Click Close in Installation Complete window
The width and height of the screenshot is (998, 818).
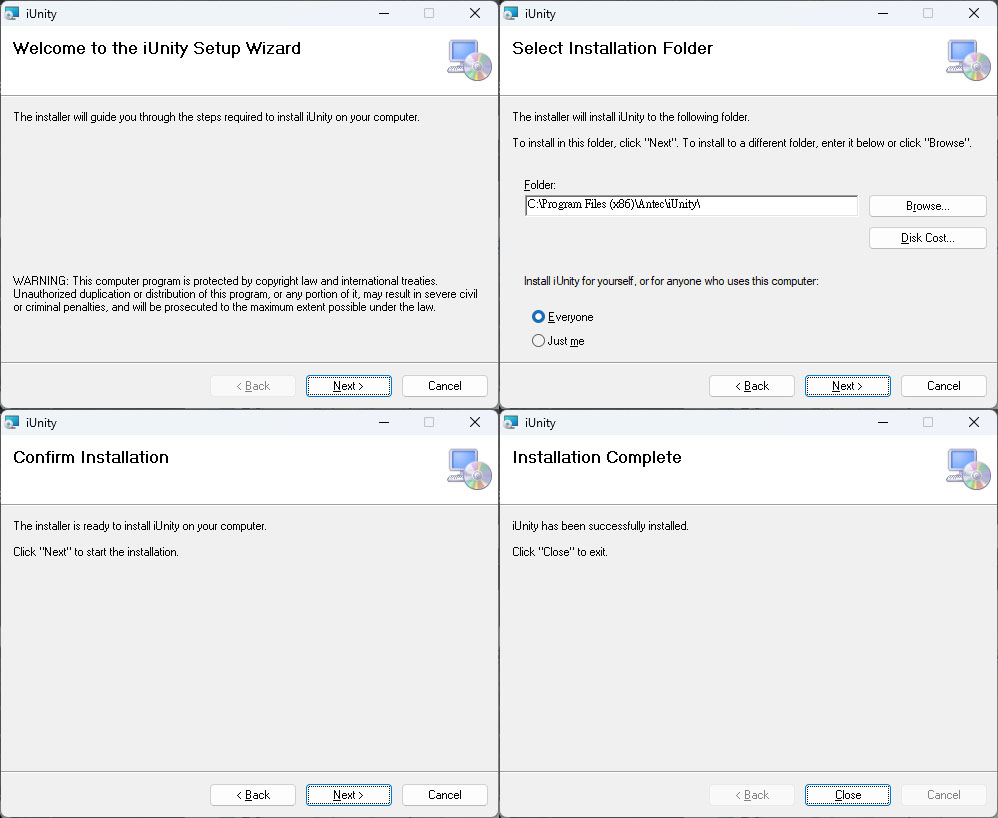tap(848, 794)
